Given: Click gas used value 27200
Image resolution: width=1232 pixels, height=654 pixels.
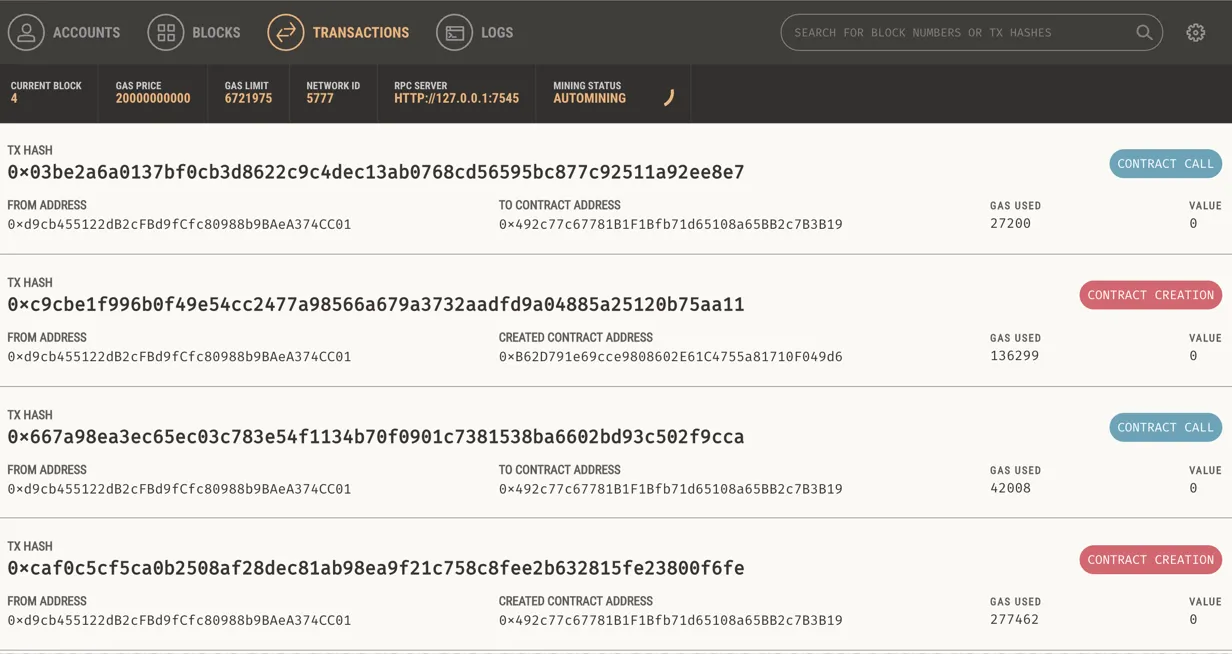Looking at the screenshot, I should tap(1010, 224).
